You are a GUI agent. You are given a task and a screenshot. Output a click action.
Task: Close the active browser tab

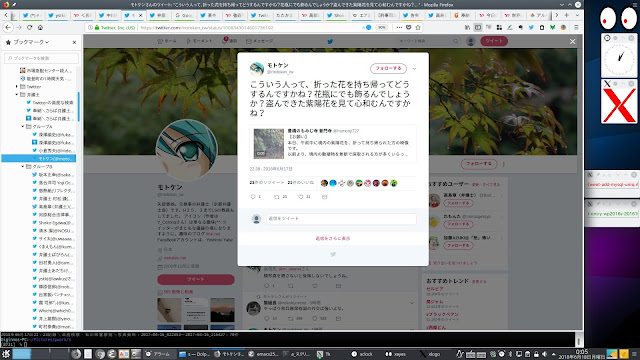click(x=140, y=15)
